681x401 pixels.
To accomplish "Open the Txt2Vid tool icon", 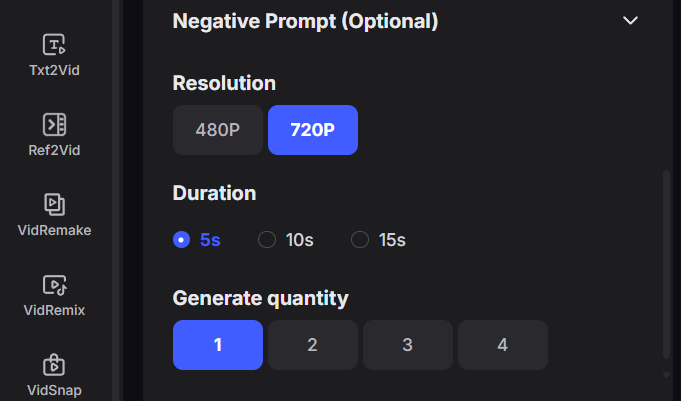I will pos(54,45).
